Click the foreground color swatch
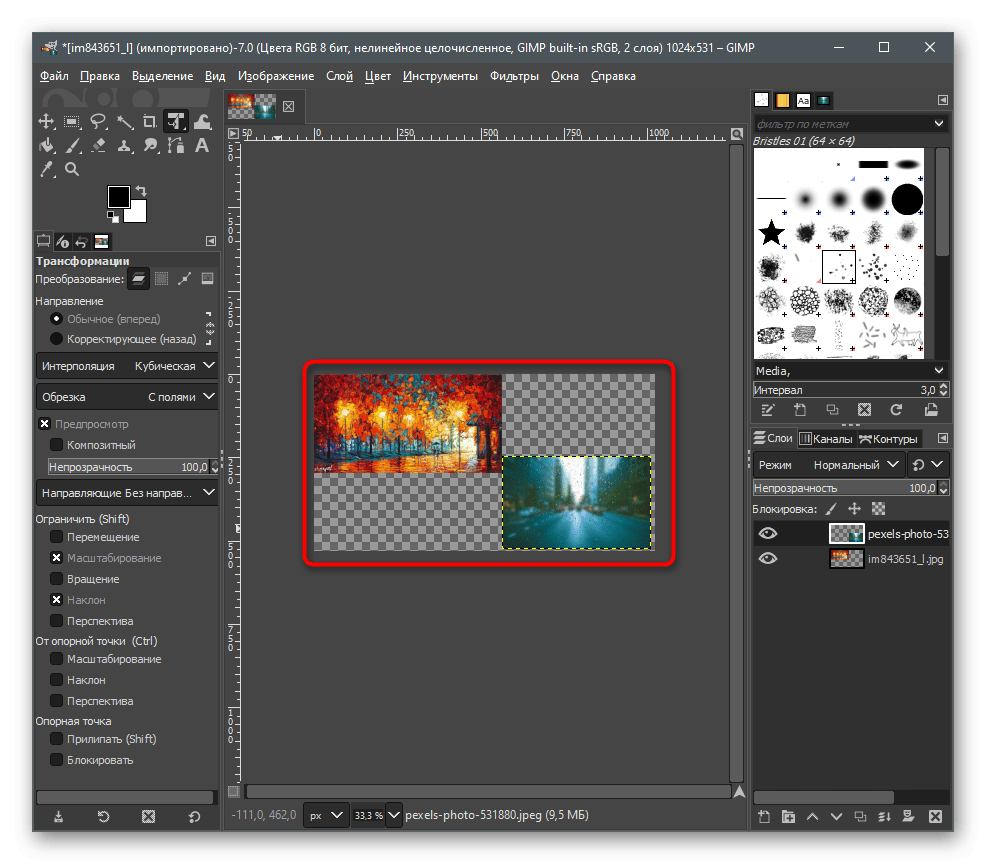Image resolution: width=986 pixels, height=864 pixels. click(x=118, y=196)
